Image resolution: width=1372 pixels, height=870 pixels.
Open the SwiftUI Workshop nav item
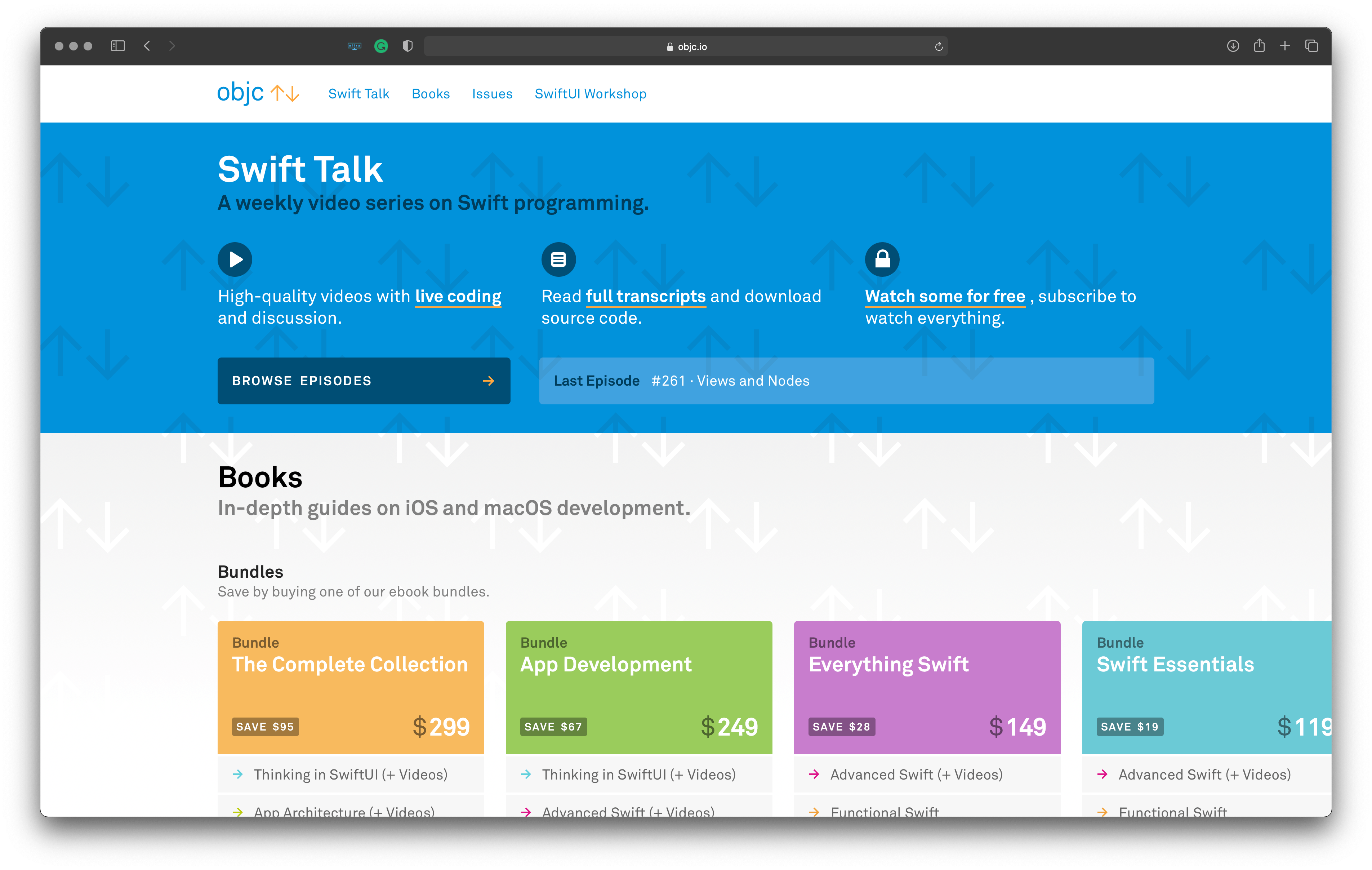tap(590, 93)
